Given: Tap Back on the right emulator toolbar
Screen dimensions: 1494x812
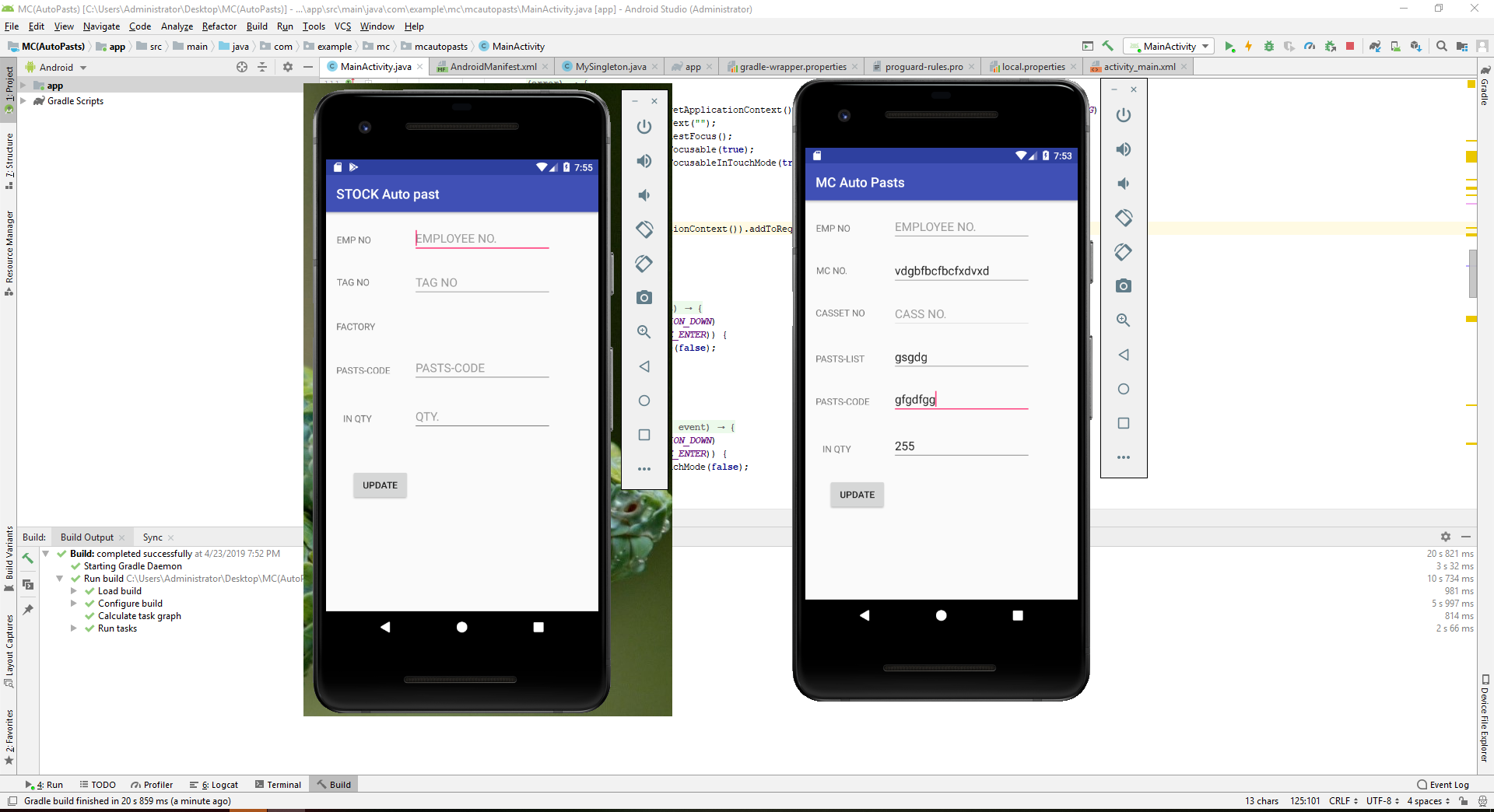Looking at the screenshot, I should (x=1123, y=355).
